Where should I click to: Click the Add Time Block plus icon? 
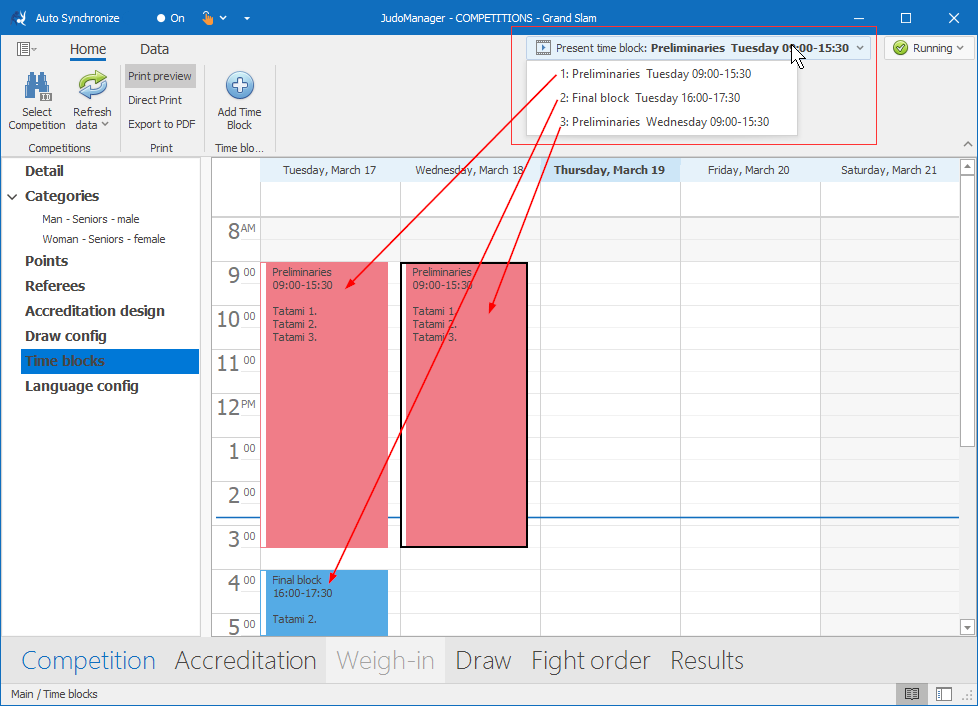coord(240,85)
